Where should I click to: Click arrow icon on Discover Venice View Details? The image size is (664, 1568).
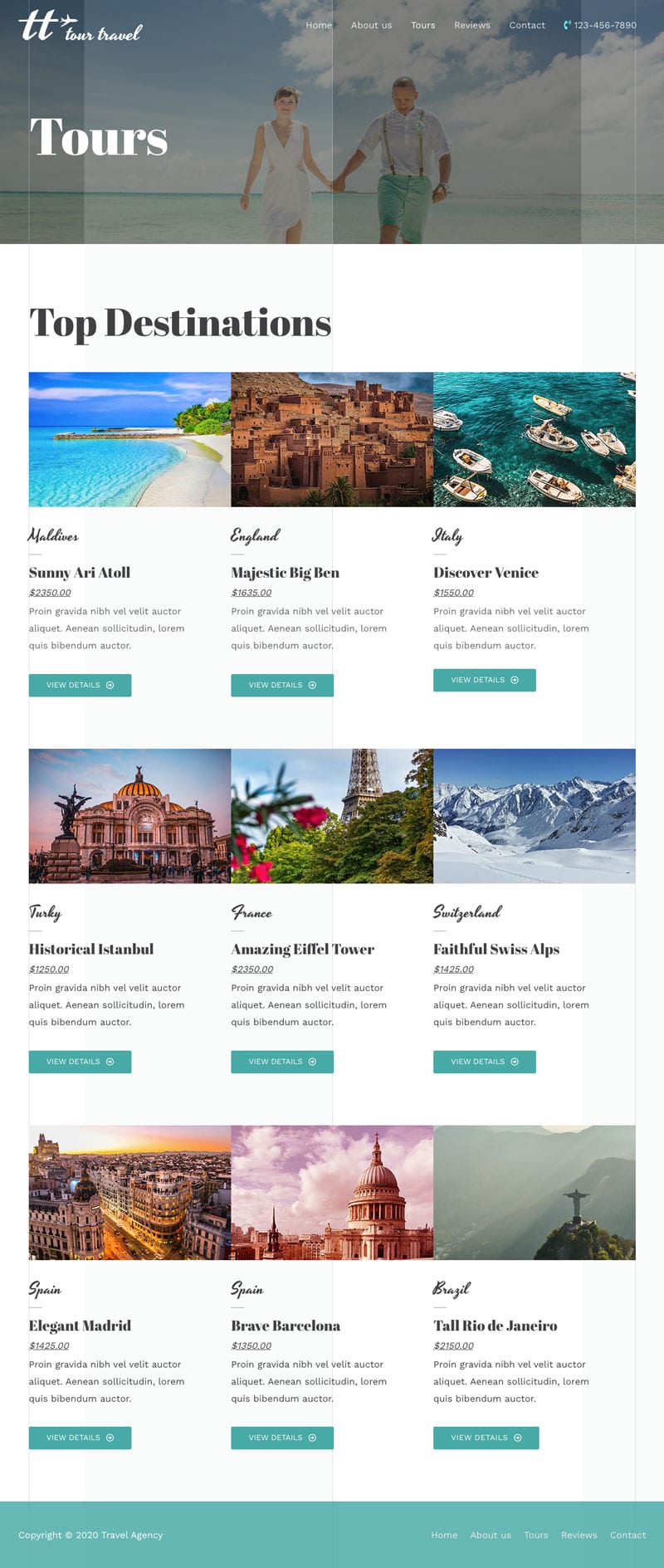515,680
